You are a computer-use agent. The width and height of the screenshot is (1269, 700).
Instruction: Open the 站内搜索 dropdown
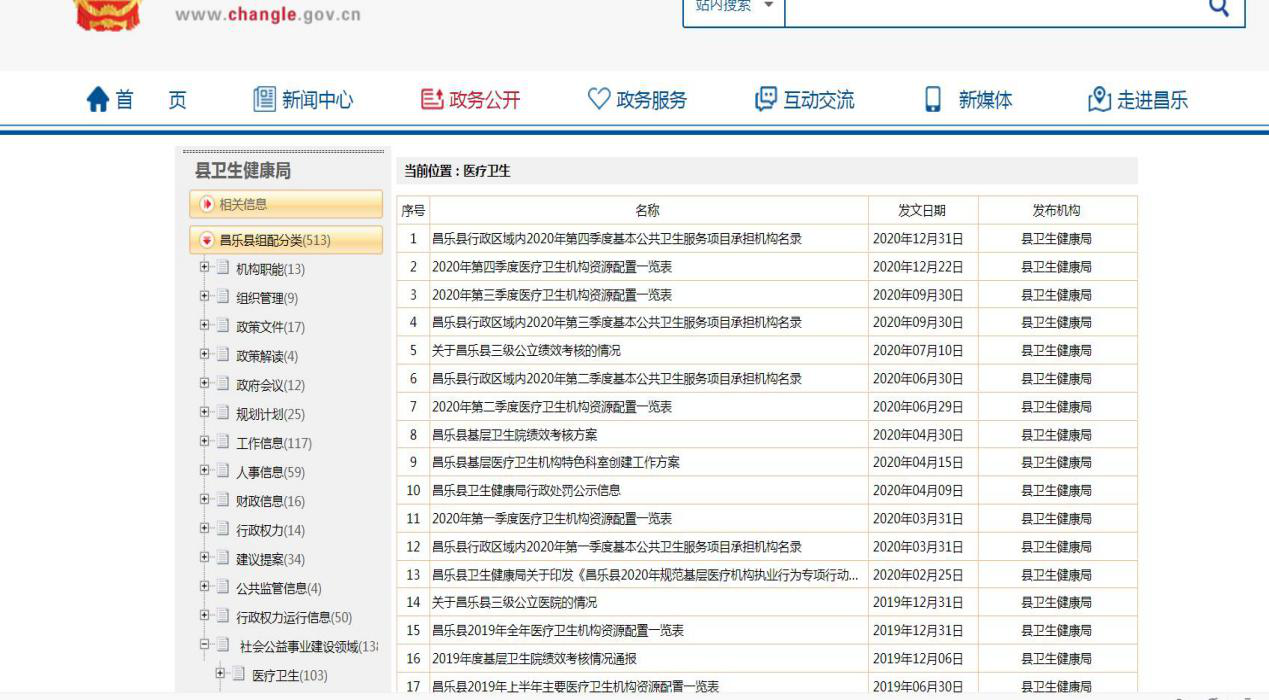pyautogui.click(x=733, y=8)
